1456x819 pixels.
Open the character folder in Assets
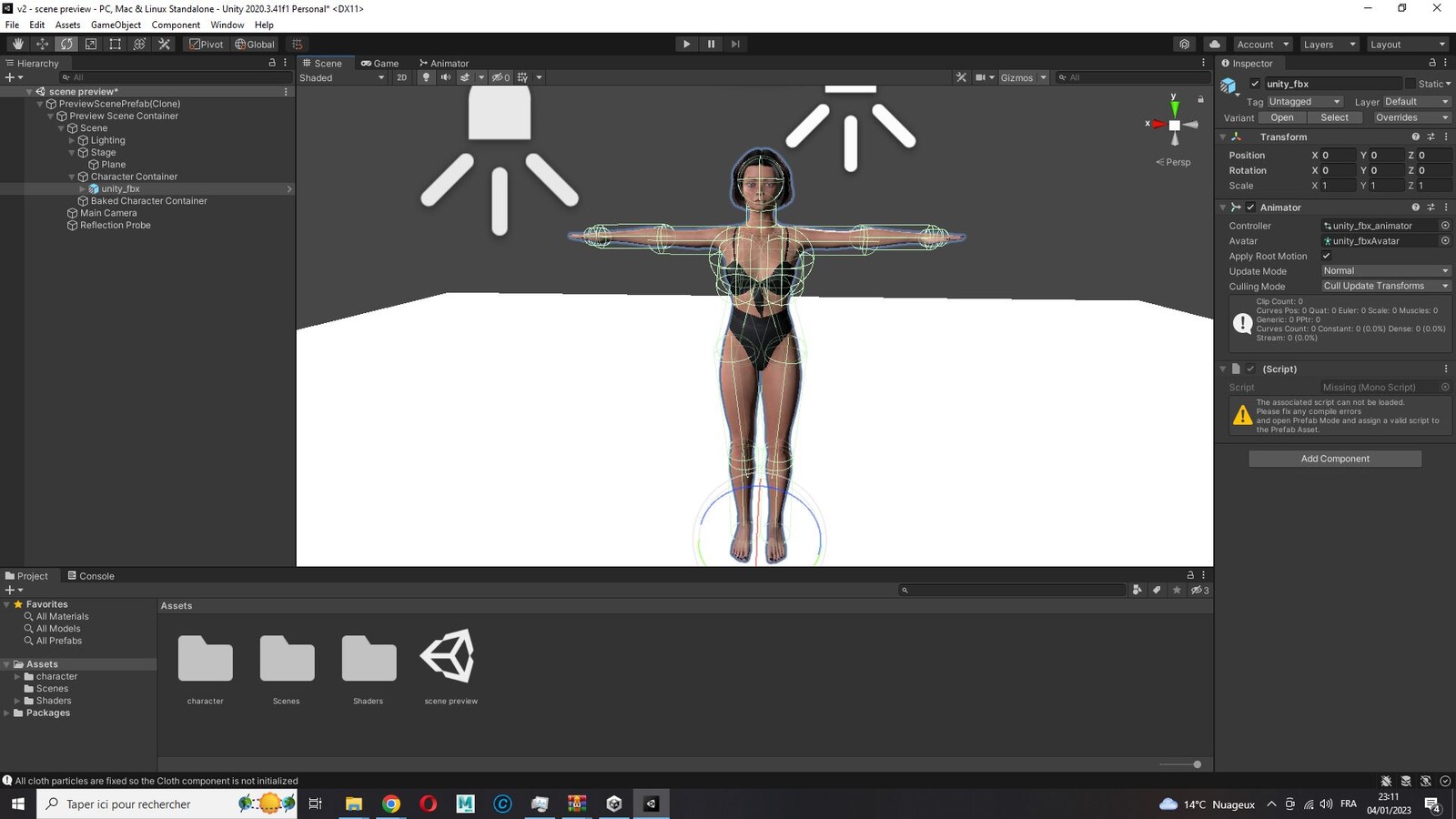(x=206, y=658)
